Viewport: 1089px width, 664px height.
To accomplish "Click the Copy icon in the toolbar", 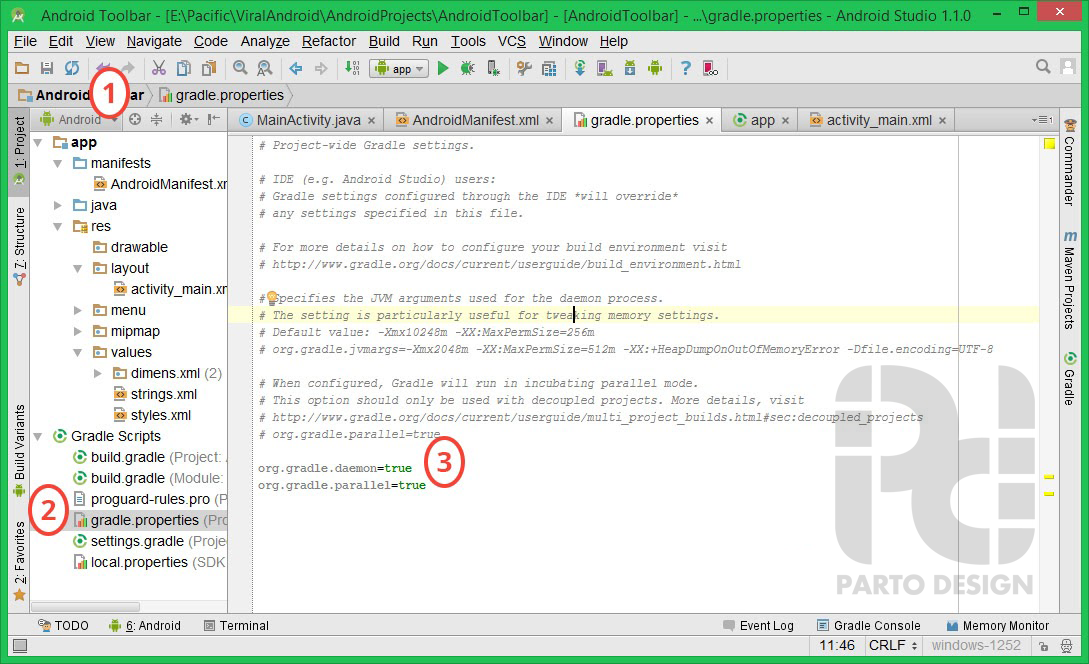I will 183,68.
